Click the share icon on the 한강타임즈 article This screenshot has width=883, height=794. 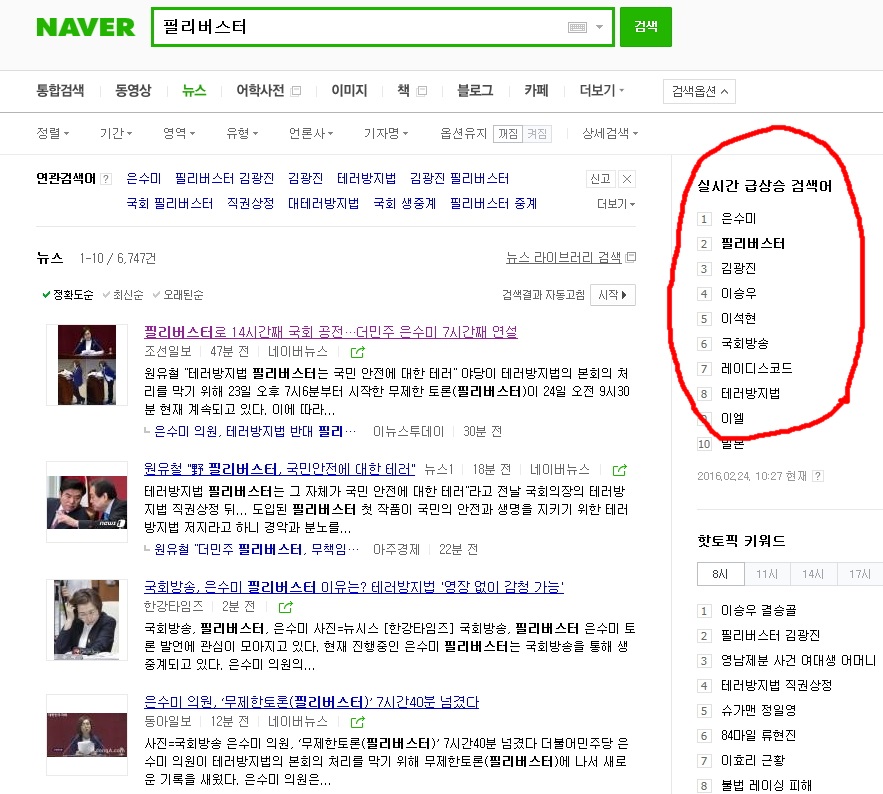(286, 607)
